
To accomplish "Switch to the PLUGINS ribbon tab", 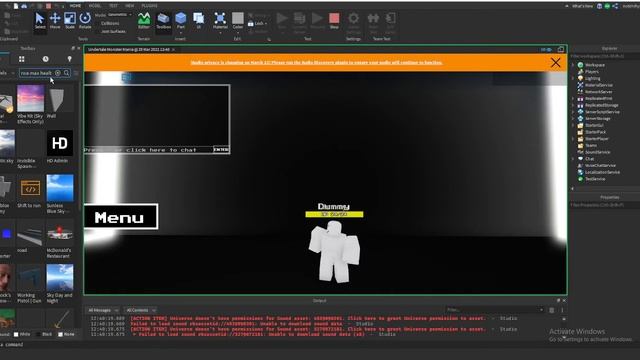I will tap(149, 6).
